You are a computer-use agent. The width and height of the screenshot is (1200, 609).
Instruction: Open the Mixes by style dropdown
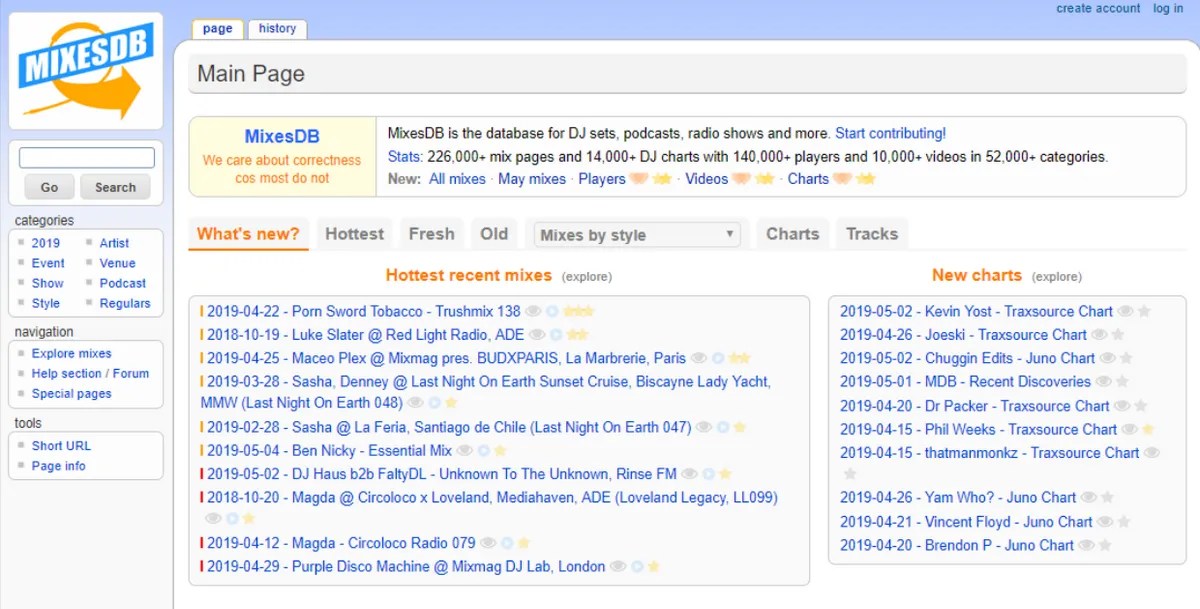tap(638, 235)
